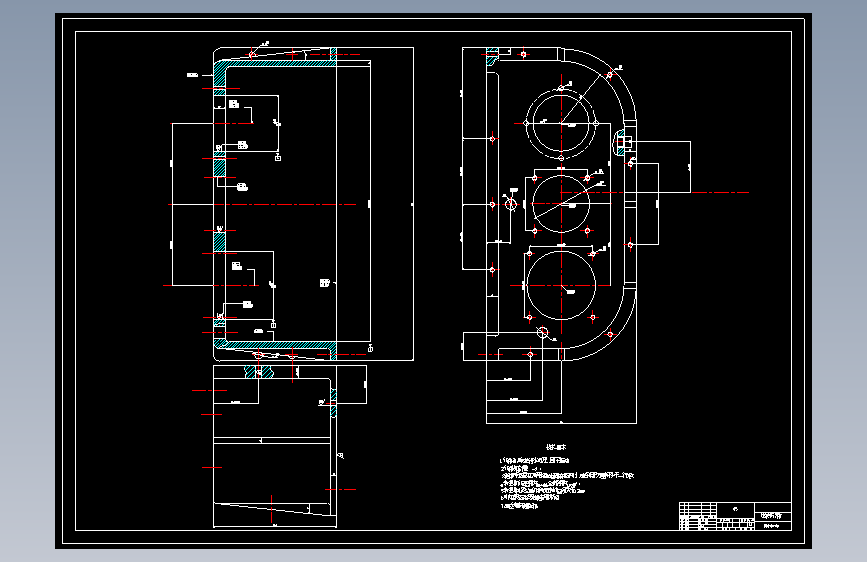Select the technical requirements notes text block
Viewport: 867px width, 562px height.
(x=567, y=477)
